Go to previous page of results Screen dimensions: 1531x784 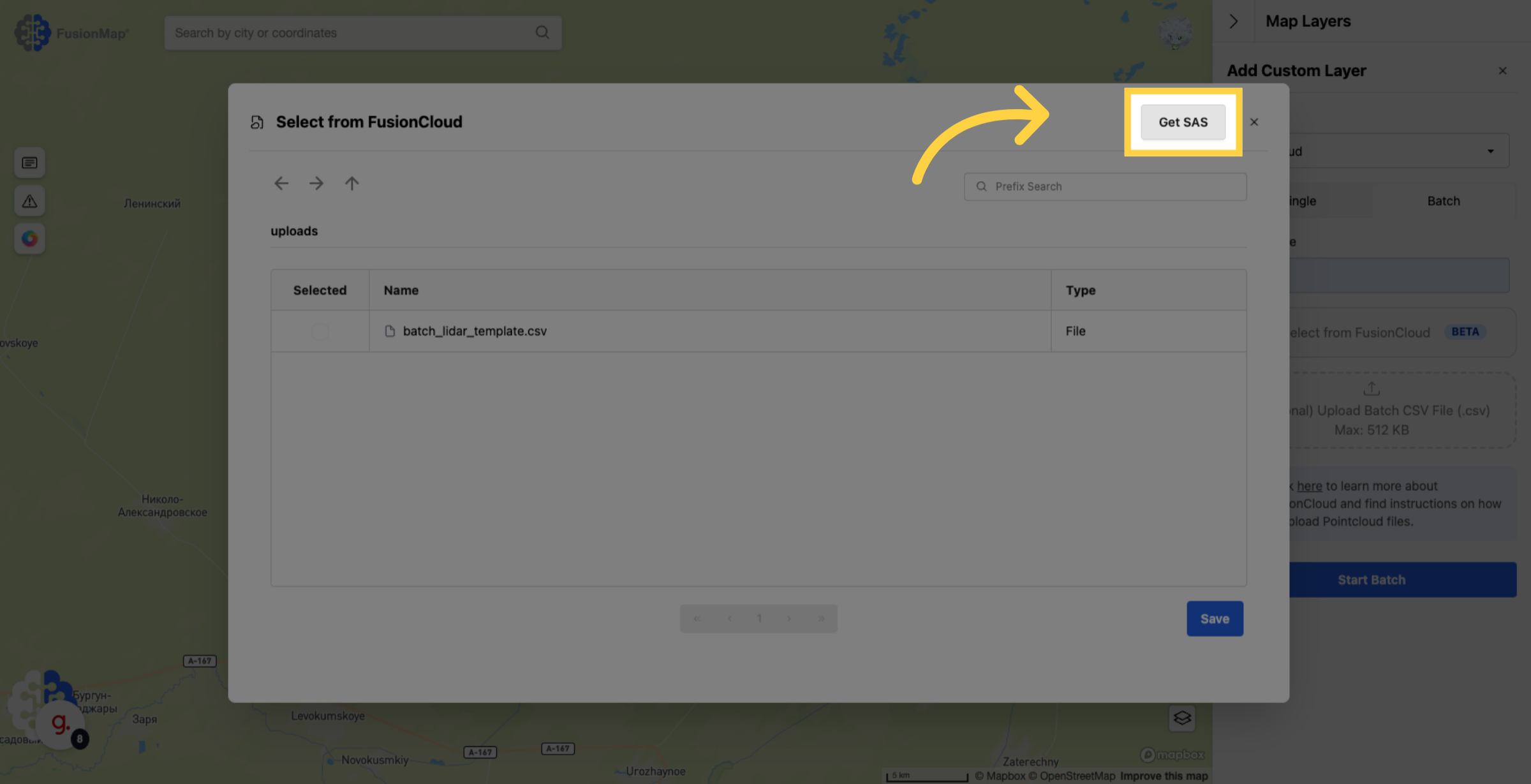point(729,618)
